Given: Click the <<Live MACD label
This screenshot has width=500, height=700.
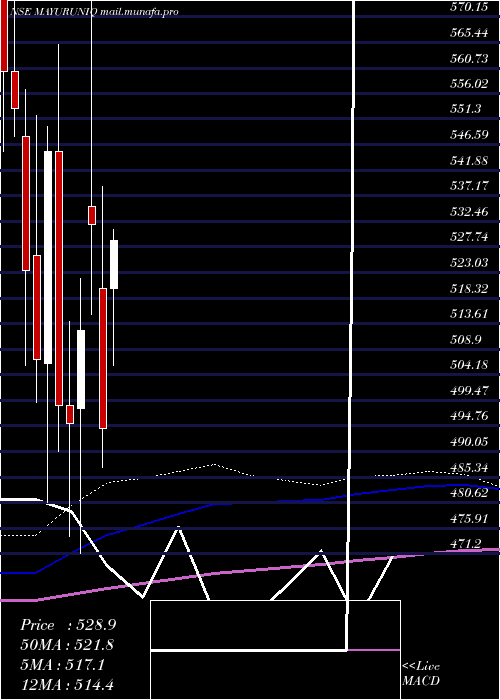Looking at the screenshot, I should pos(421,674).
